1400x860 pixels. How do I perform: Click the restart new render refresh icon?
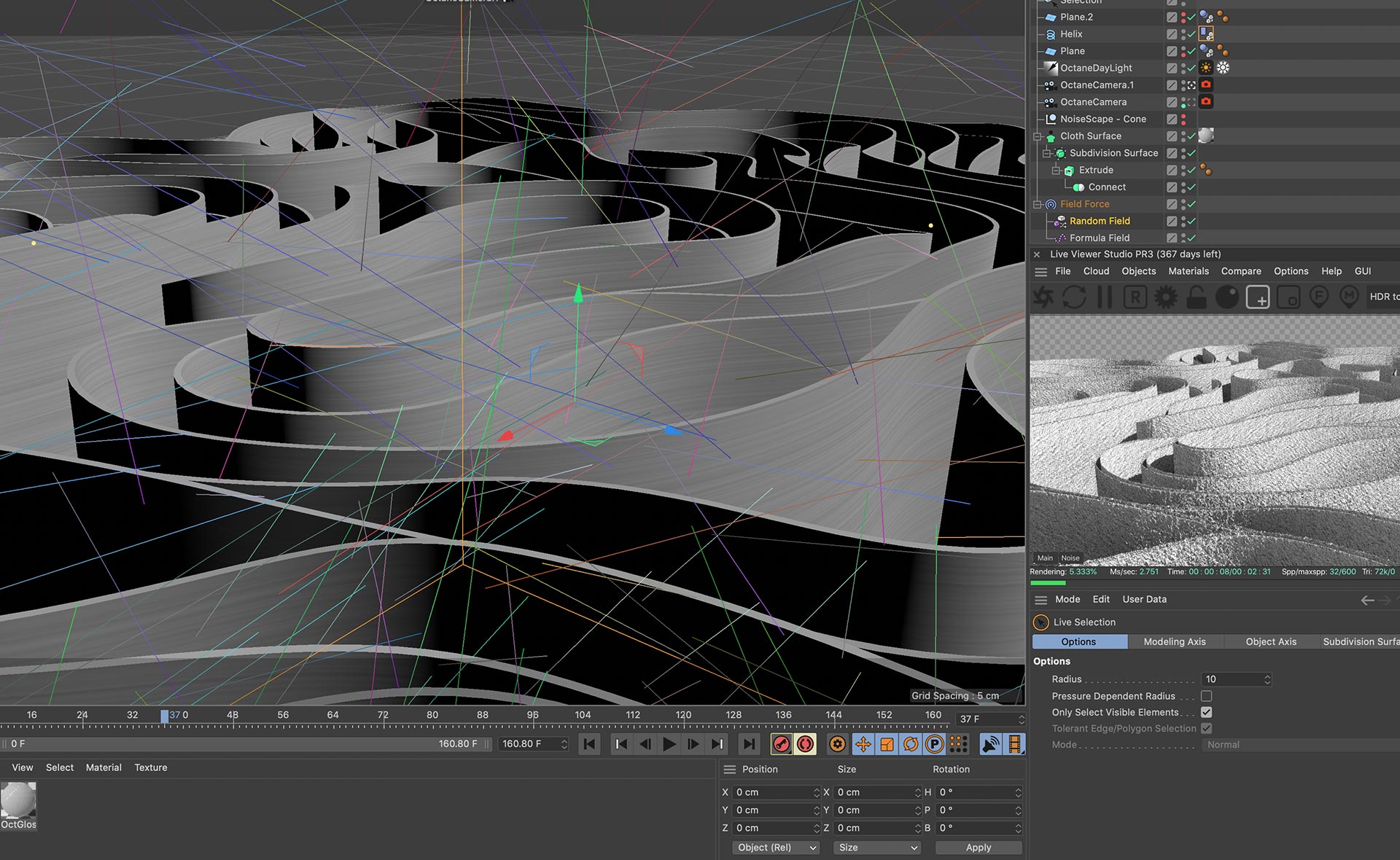click(1074, 297)
